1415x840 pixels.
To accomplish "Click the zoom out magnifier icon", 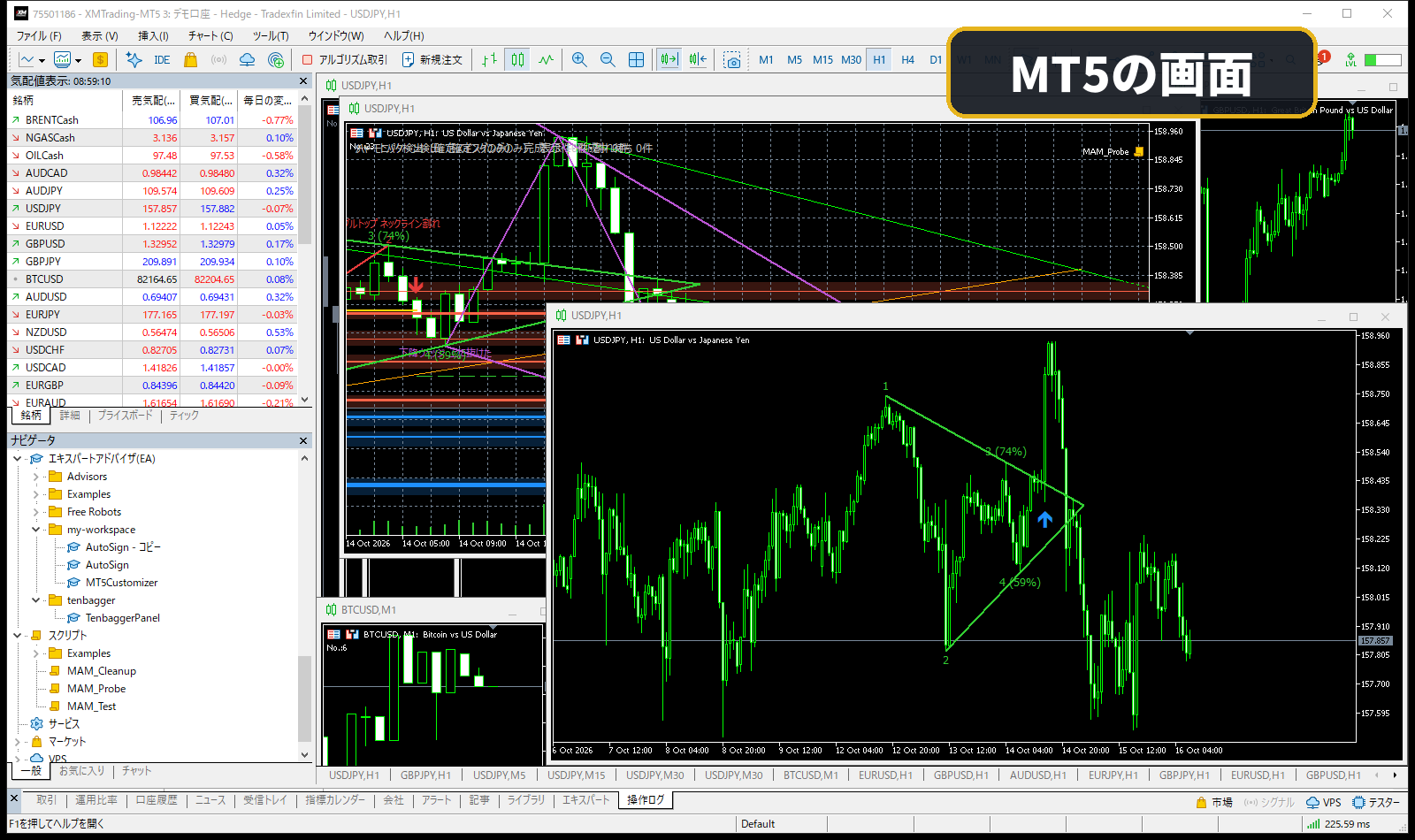I will coord(608,59).
